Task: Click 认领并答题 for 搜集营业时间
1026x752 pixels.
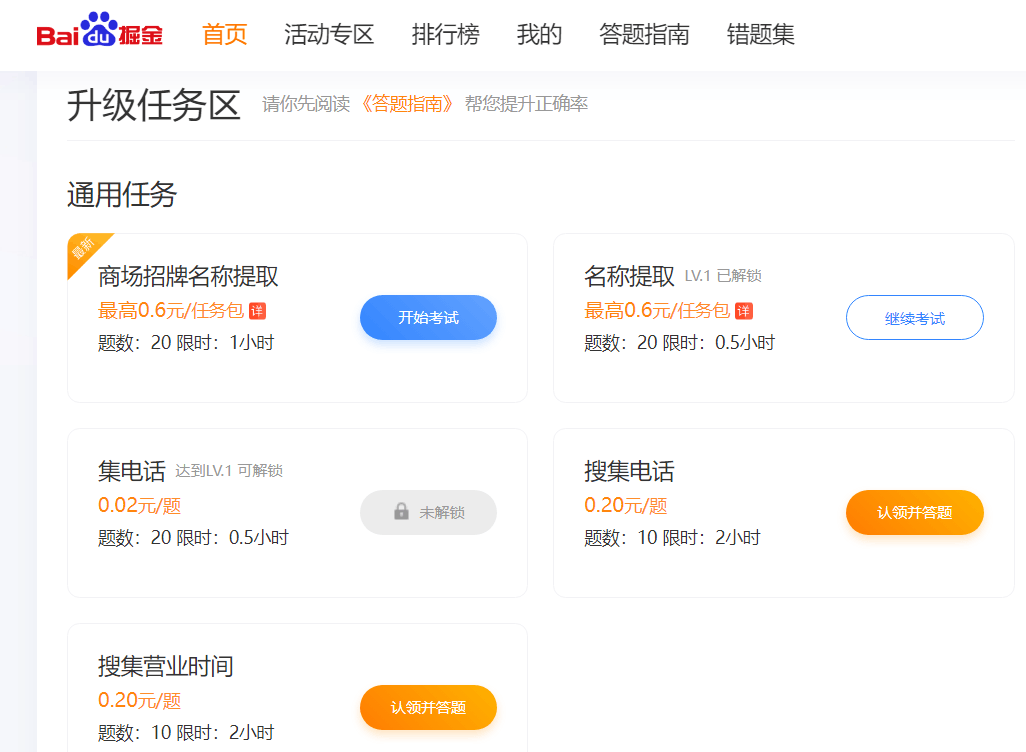Action: pos(429,707)
